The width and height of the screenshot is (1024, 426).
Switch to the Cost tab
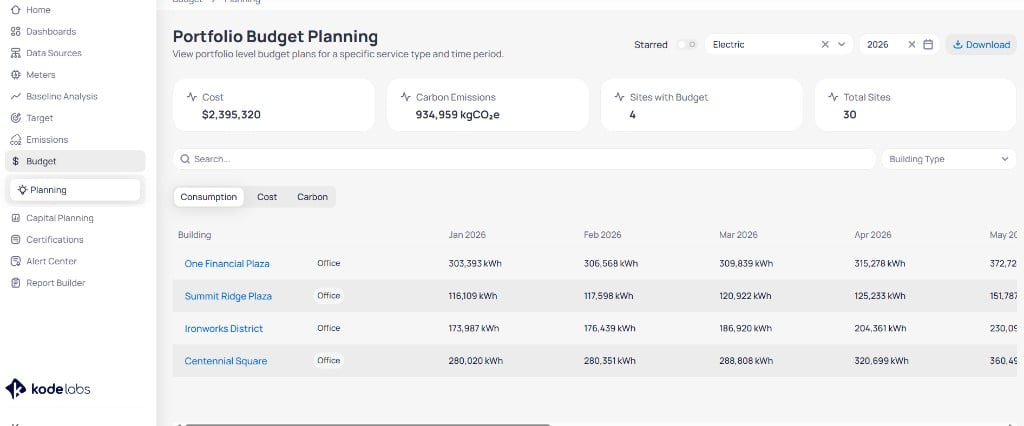pos(267,197)
